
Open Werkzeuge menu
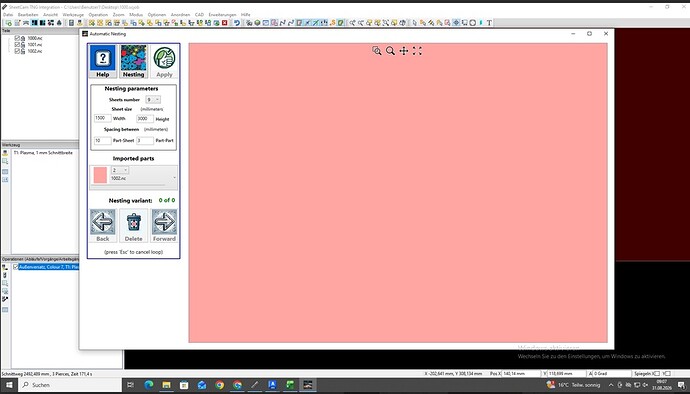(x=73, y=15)
